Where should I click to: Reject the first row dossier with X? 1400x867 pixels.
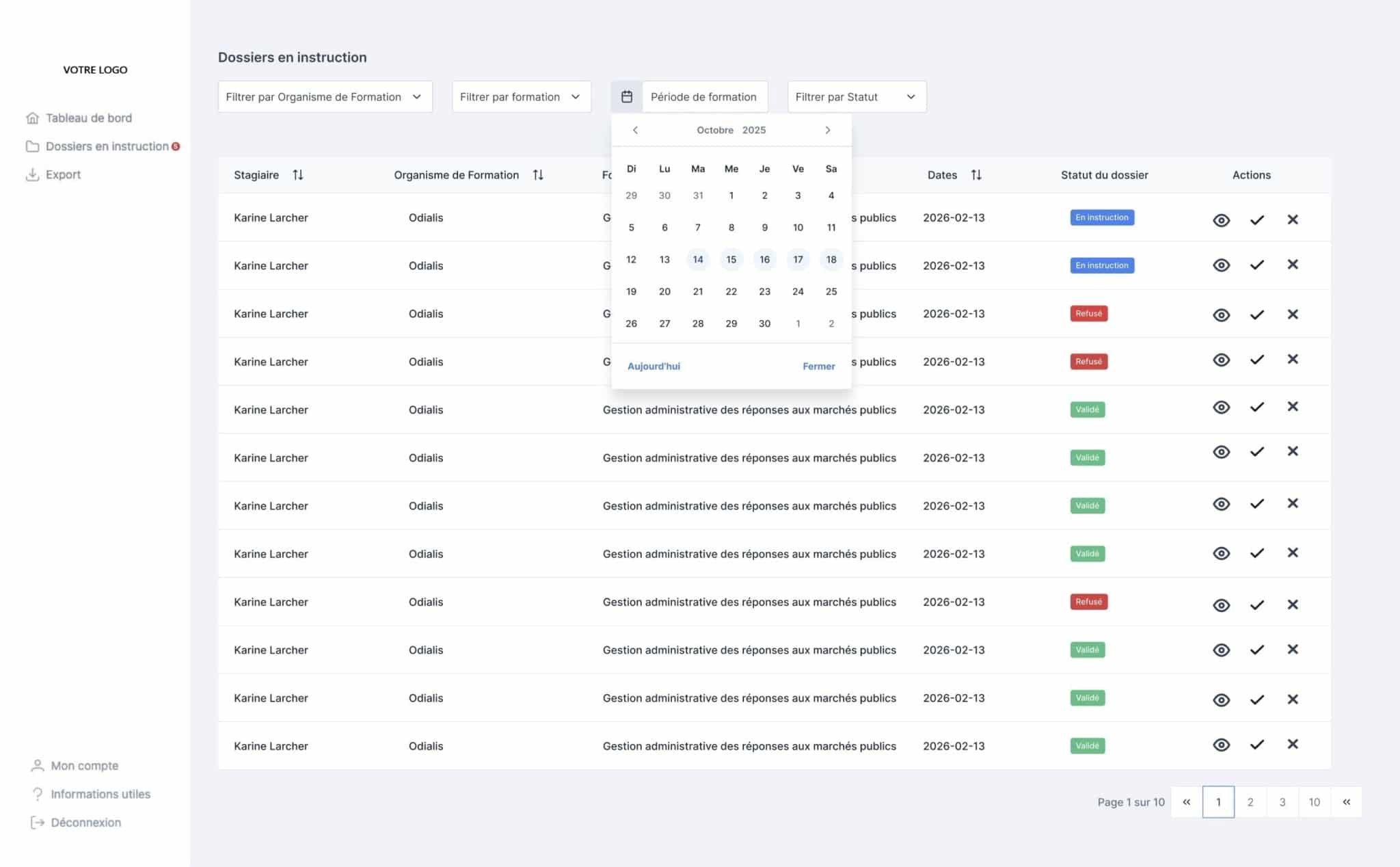[x=1293, y=219]
